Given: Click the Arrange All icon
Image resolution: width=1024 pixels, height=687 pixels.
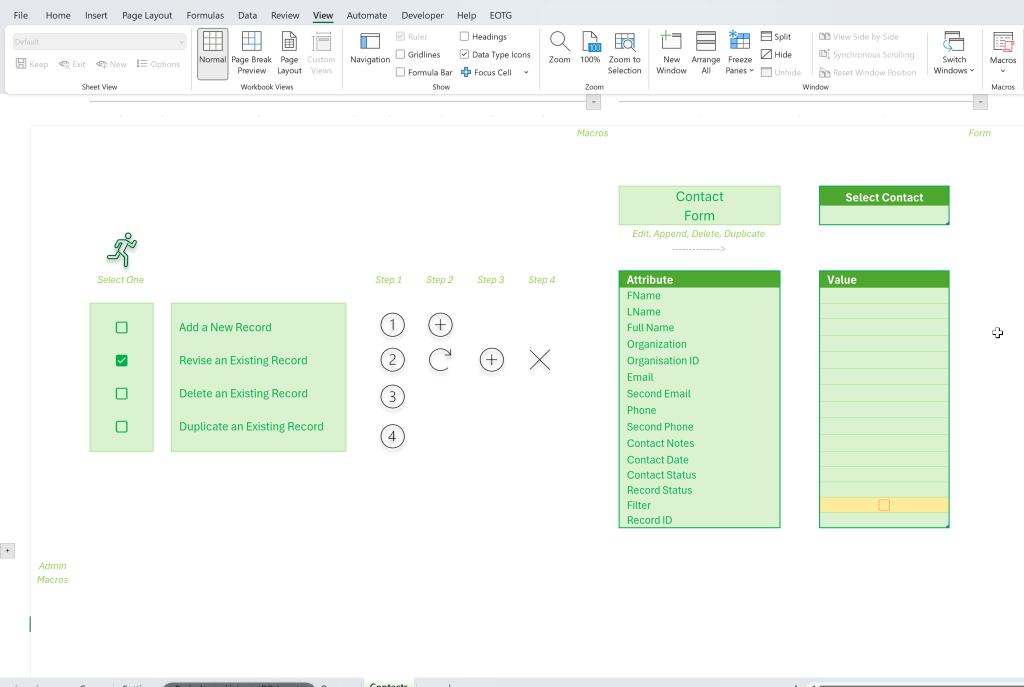Looking at the screenshot, I should (706, 42).
